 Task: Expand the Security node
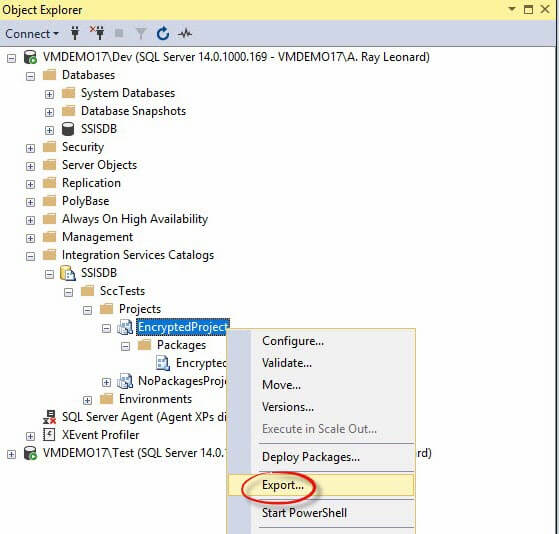click(x=30, y=148)
